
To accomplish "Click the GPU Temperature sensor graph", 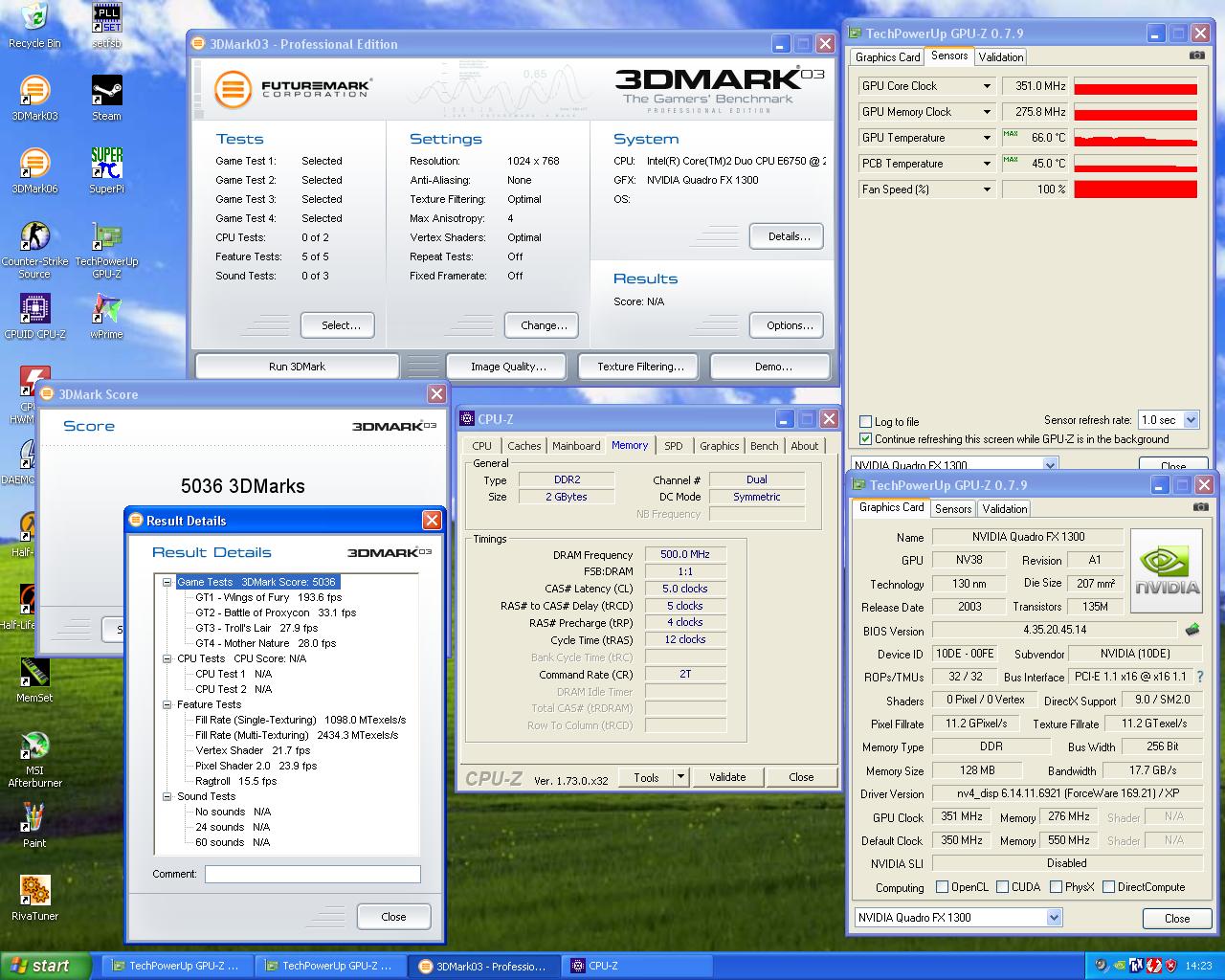I will (x=1136, y=138).
